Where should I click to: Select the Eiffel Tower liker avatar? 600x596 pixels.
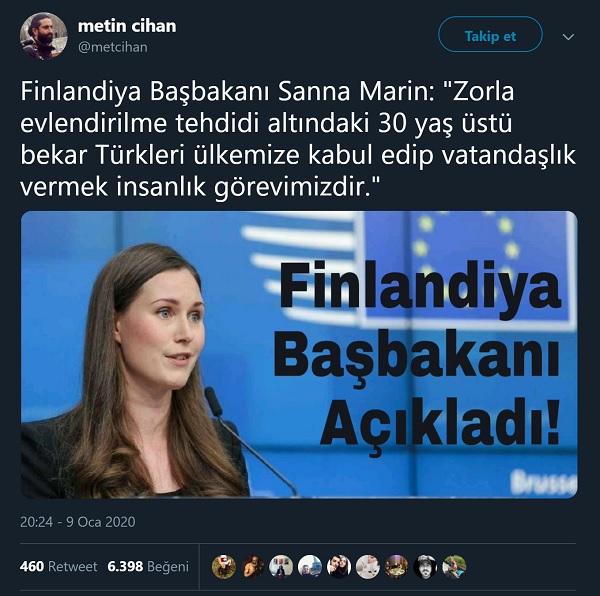pyautogui.click(x=310, y=567)
